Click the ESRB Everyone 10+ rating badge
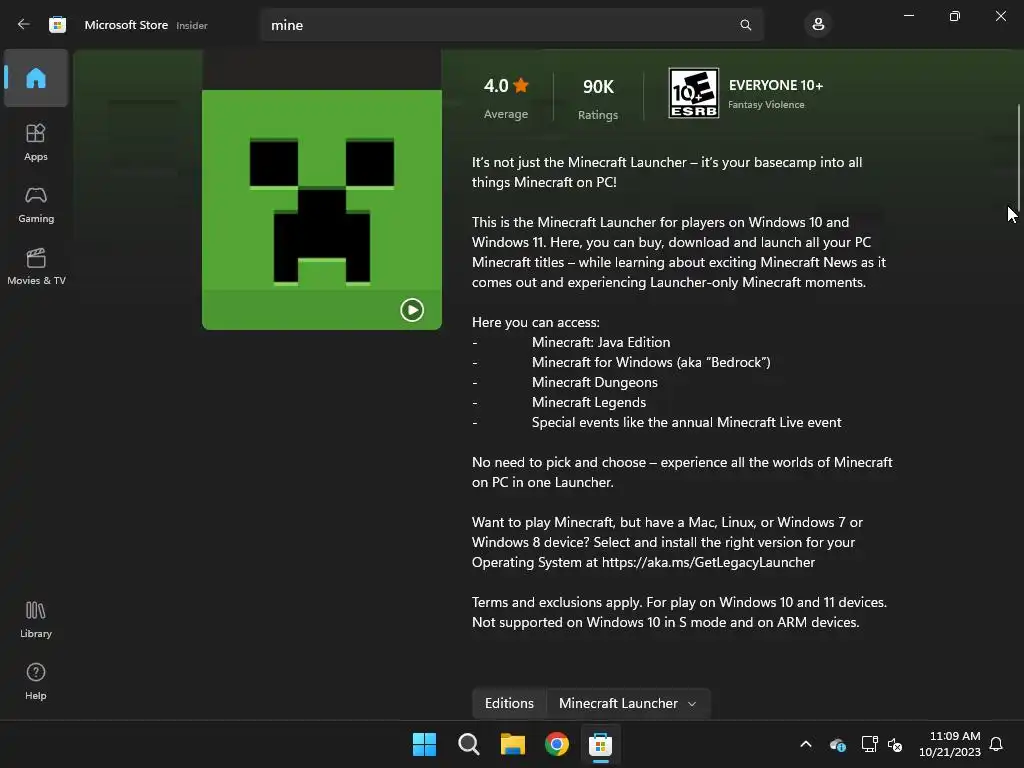 (x=694, y=93)
